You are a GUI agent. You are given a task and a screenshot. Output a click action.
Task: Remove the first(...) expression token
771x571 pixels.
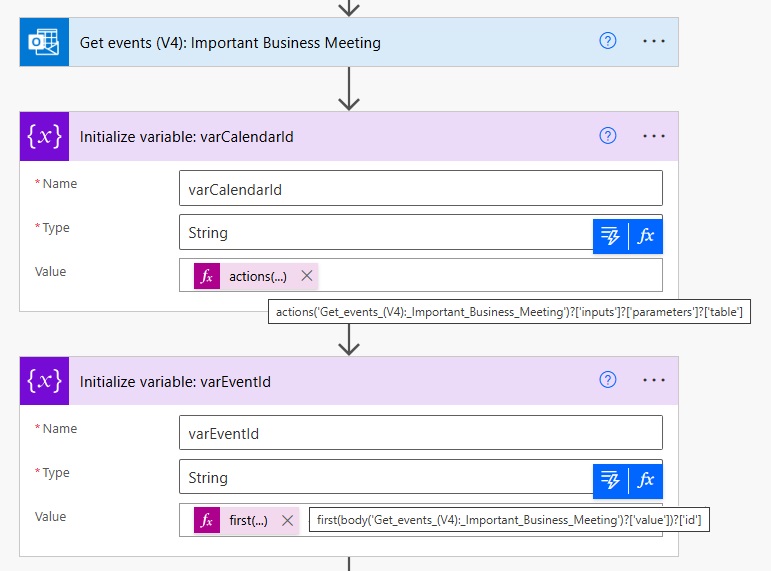click(288, 520)
